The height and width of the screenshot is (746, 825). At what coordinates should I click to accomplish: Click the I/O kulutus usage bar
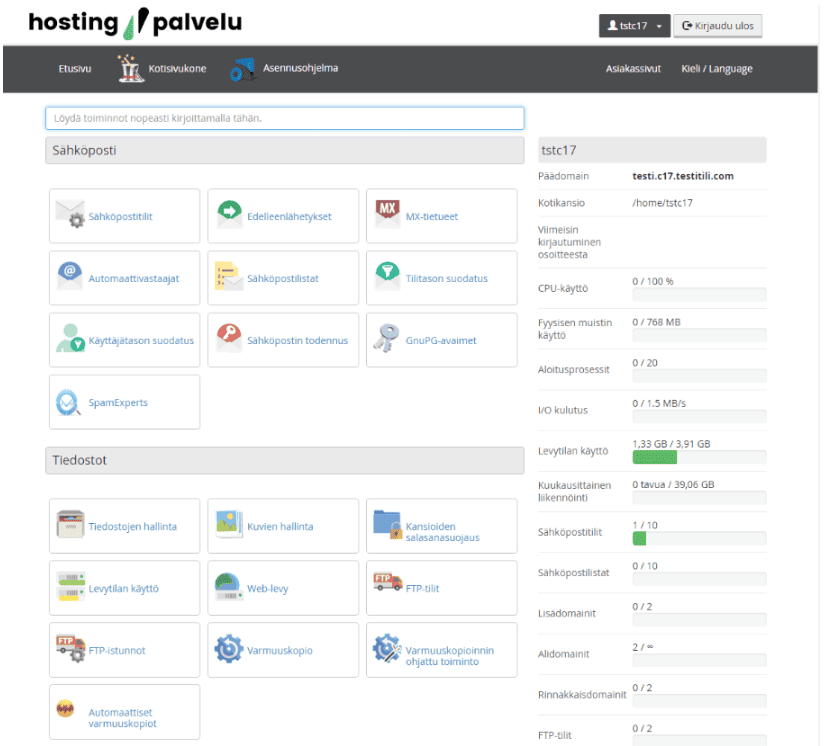pyautogui.click(x=699, y=417)
